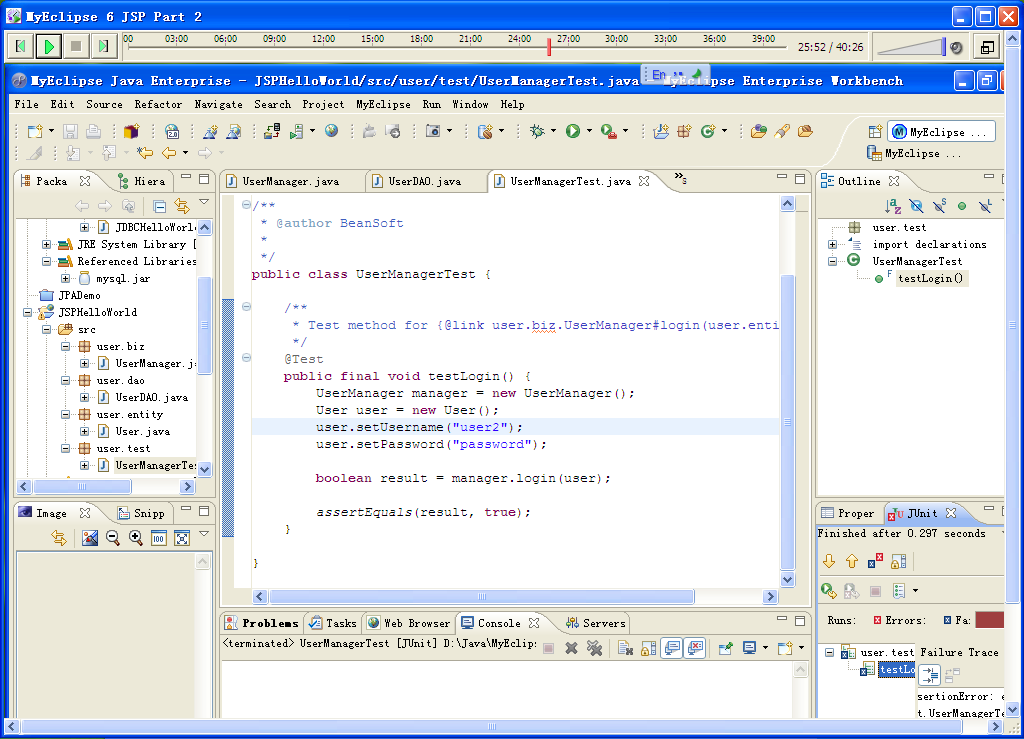
Task: Toggle Hide Static Members in Outline
Action: point(940,206)
